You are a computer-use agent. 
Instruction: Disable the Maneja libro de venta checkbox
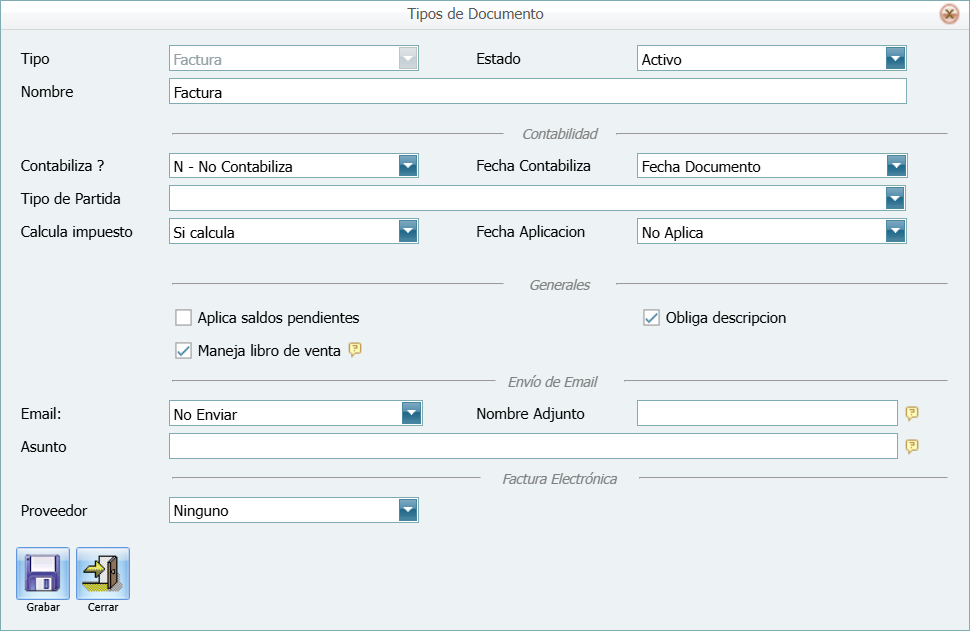[x=183, y=350]
